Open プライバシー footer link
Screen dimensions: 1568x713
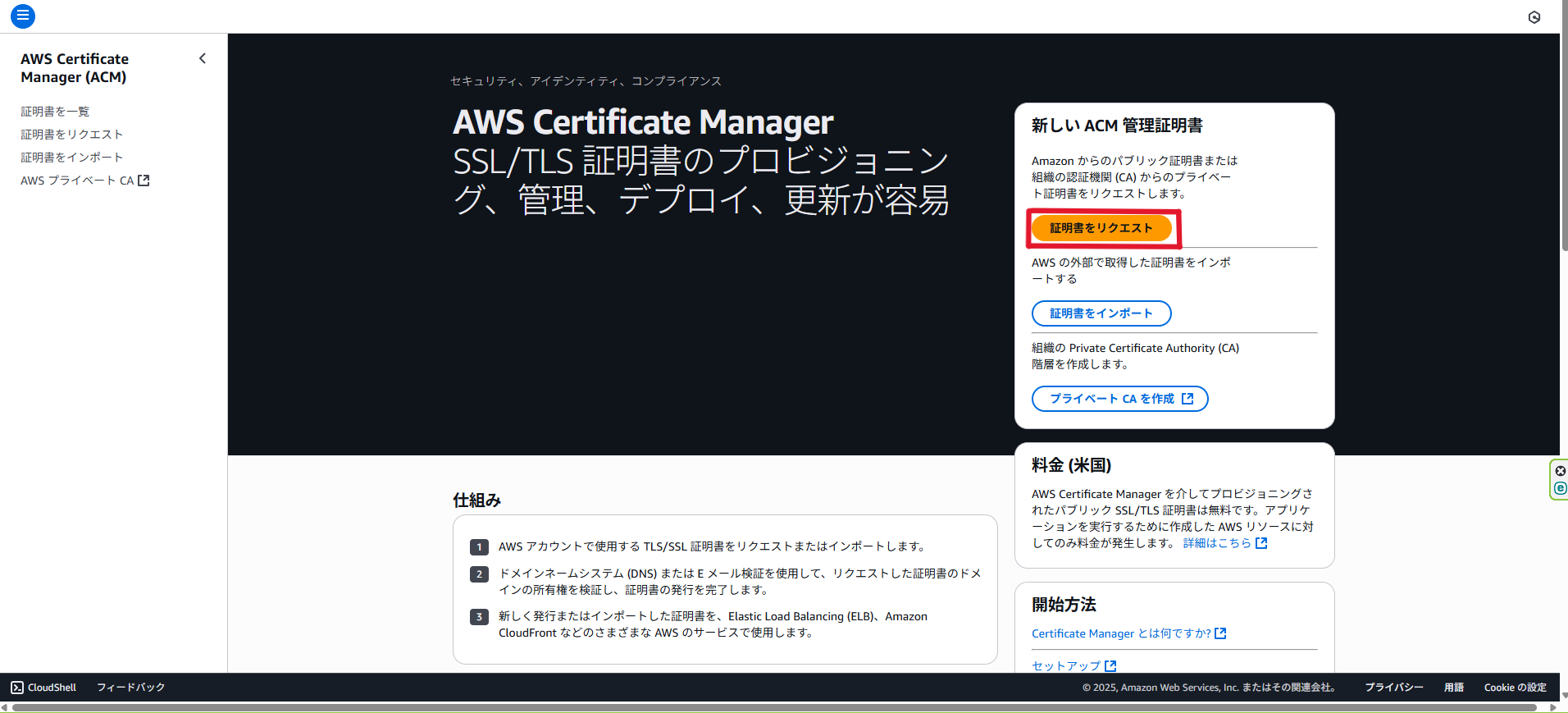[x=1394, y=688]
